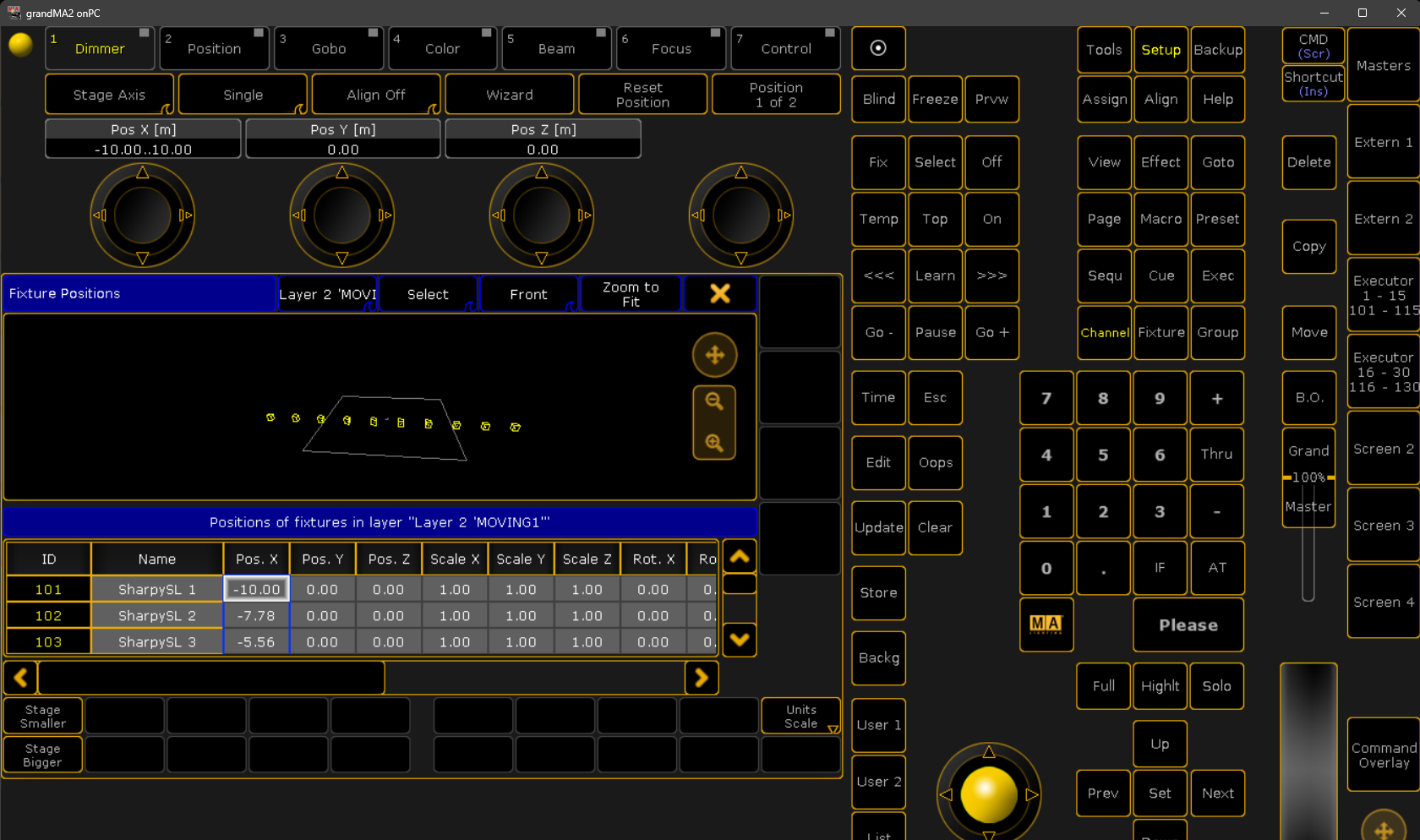Click the down arrow on Pos X encoder
Screen dimensions: 1420x840
(143, 258)
